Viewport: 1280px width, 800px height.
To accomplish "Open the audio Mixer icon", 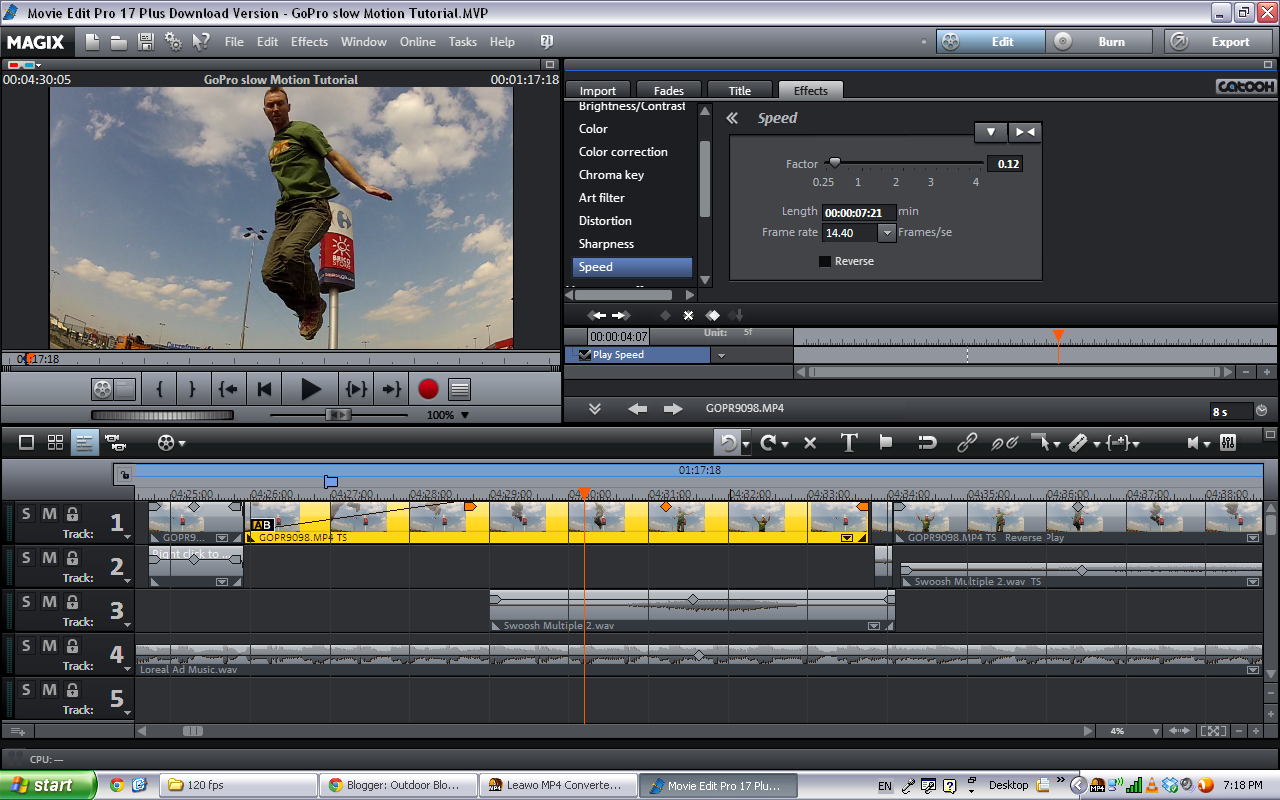I will (x=1228, y=442).
